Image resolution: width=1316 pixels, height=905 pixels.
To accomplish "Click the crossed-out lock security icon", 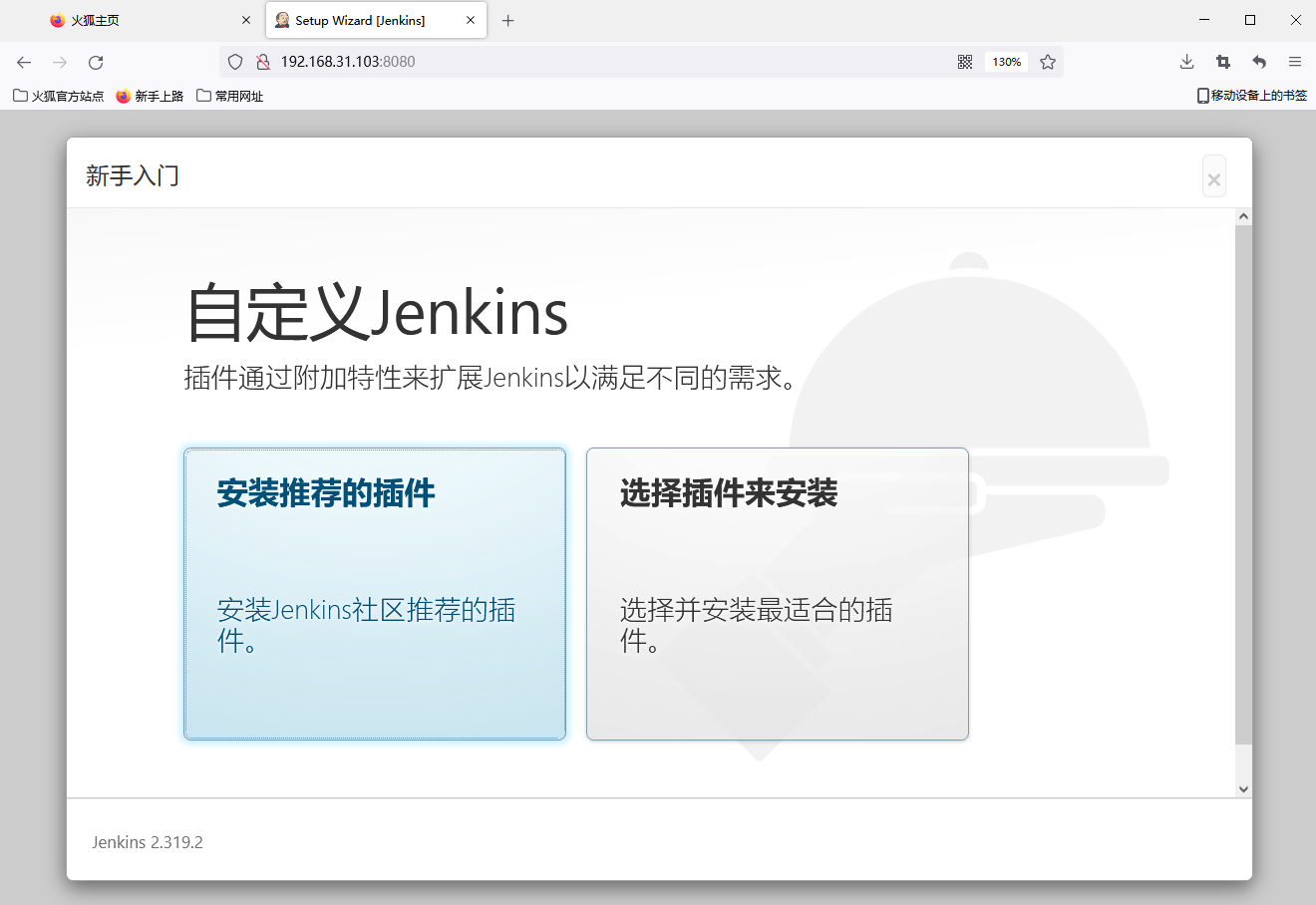I will [262, 62].
